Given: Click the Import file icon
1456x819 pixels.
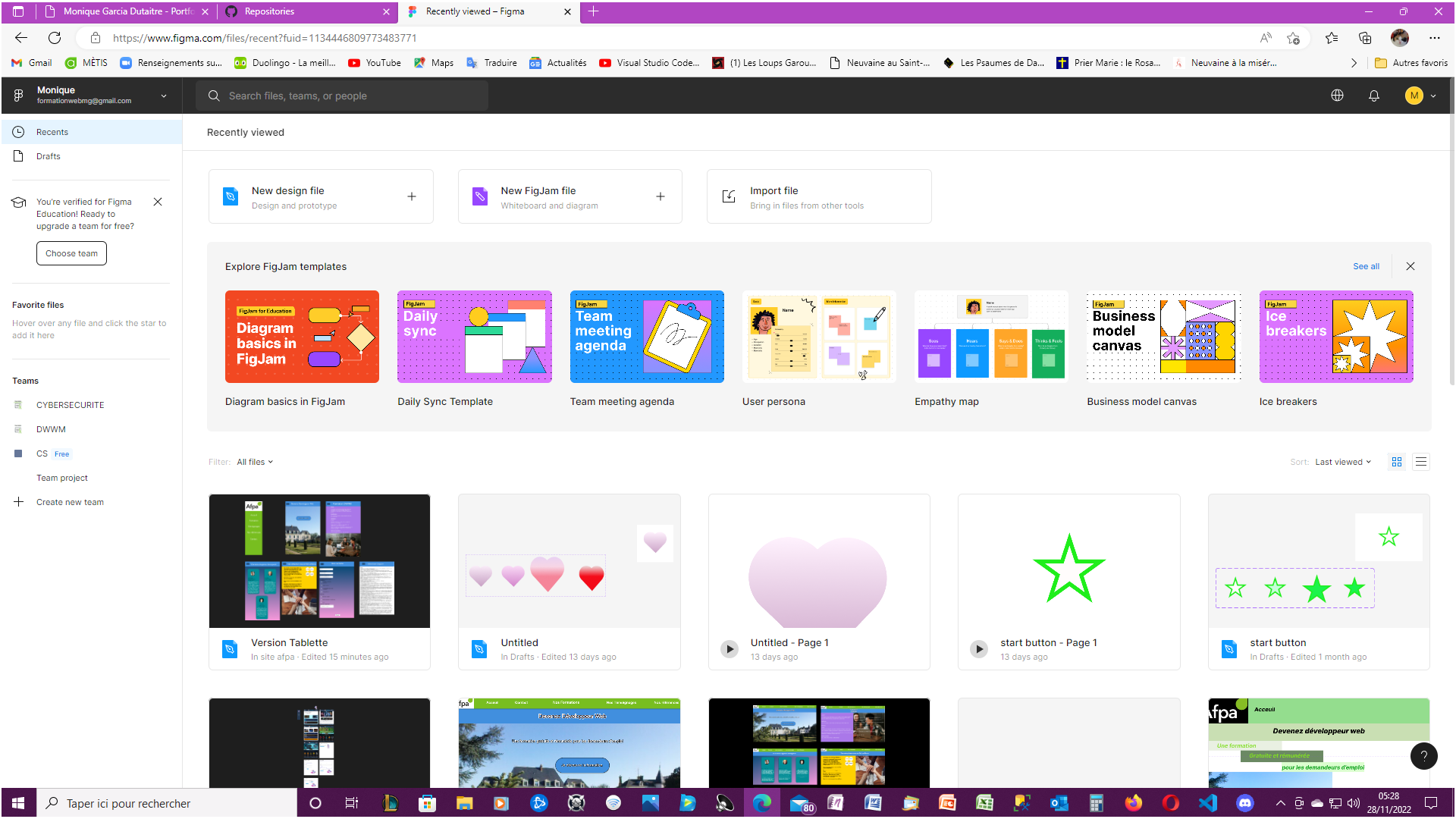Looking at the screenshot, I should pyautogui.click(x=729, y=196).
